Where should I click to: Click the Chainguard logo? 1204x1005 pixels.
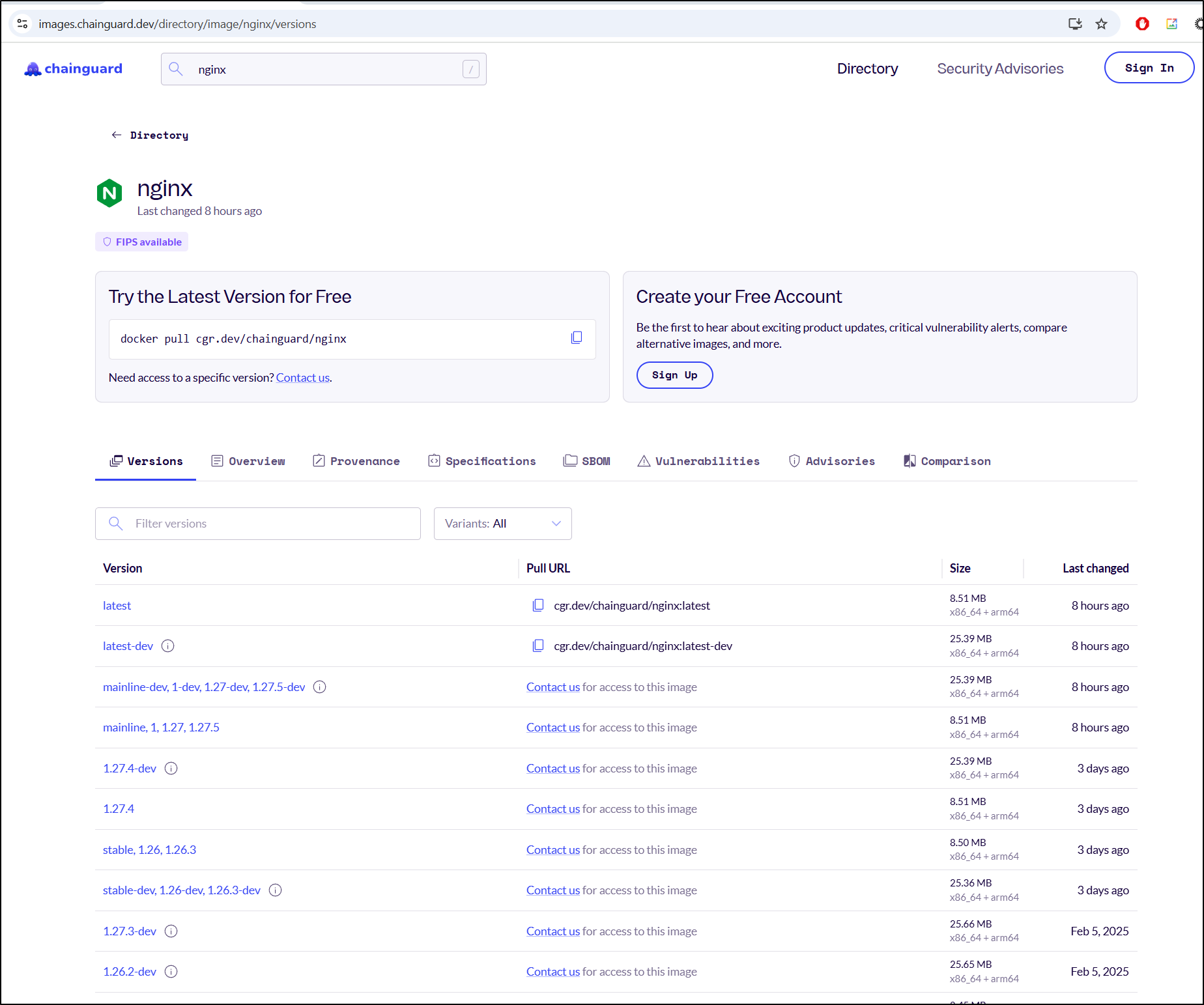(x=73, y=69)
